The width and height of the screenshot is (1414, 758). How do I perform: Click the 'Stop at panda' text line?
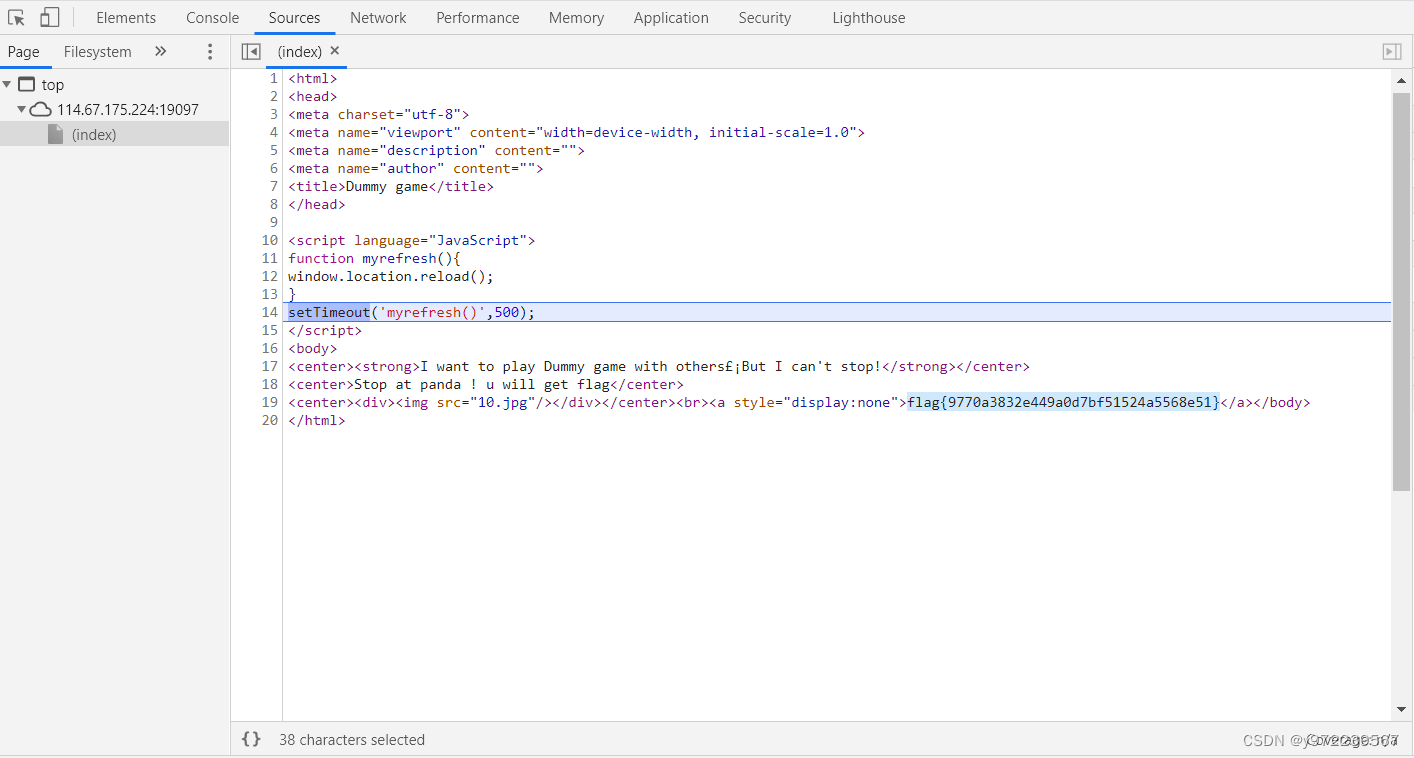486,384
